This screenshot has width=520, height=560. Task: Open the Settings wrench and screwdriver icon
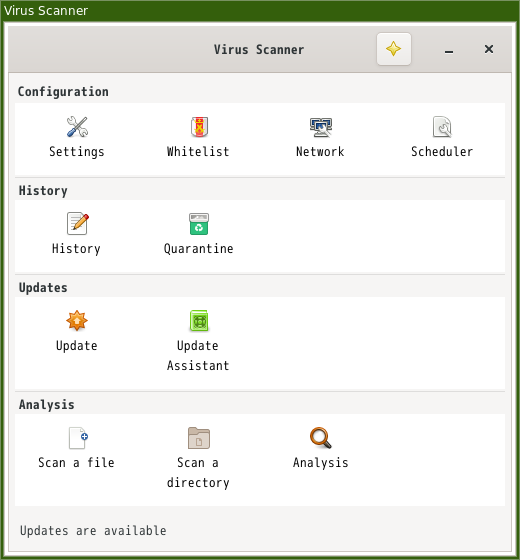[77, 127]
